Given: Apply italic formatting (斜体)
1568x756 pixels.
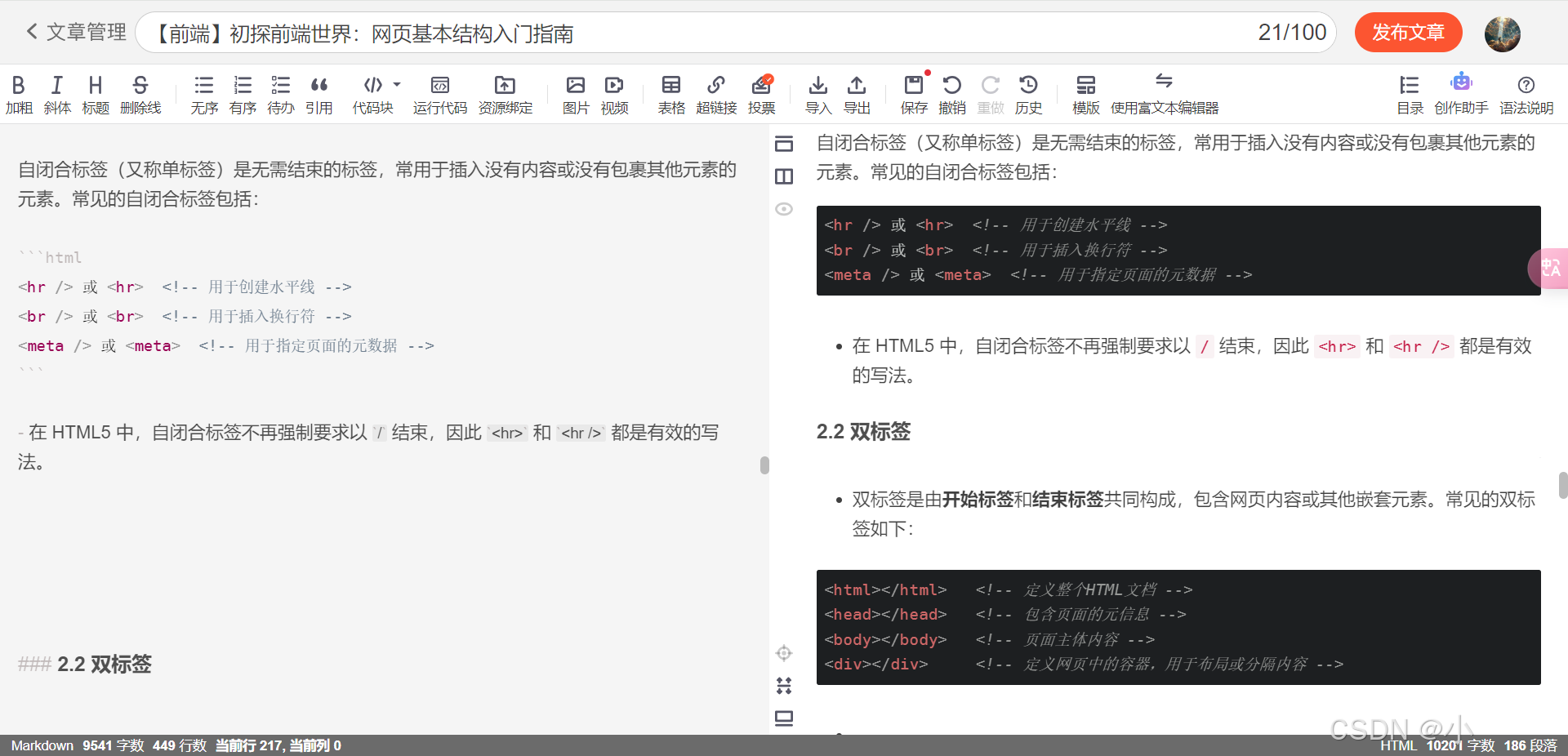Looking at the screenshot, I should pos(57,95).
